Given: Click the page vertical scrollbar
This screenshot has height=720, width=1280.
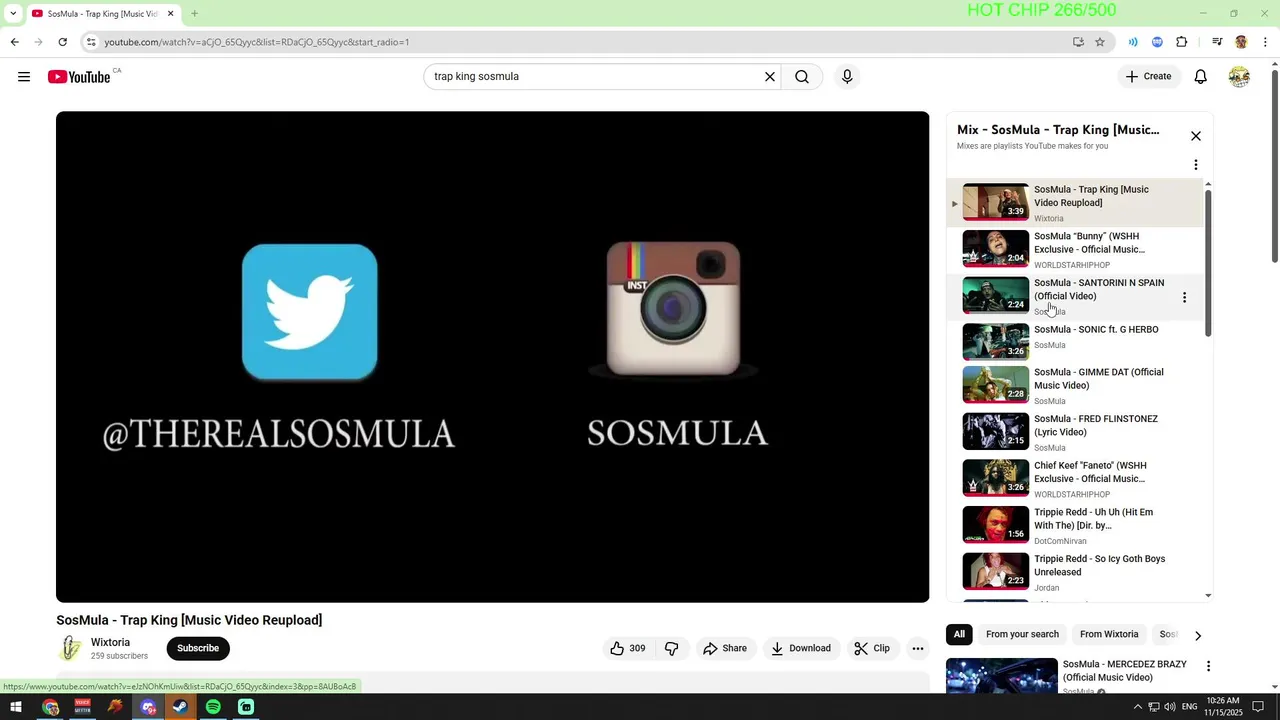Looking at the screenshot, I should 1274,165.
